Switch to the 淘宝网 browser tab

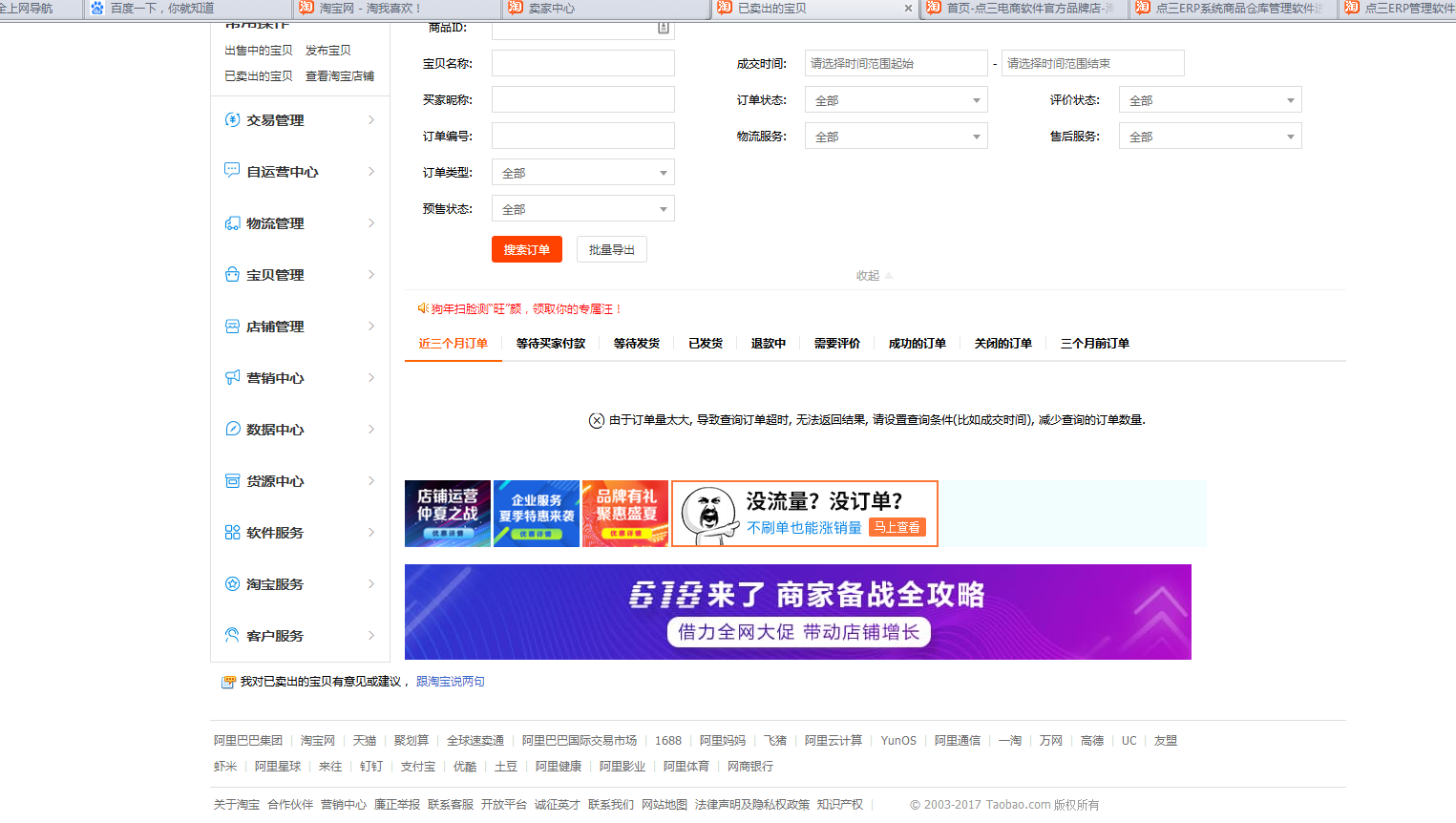[x=398, y=9]
